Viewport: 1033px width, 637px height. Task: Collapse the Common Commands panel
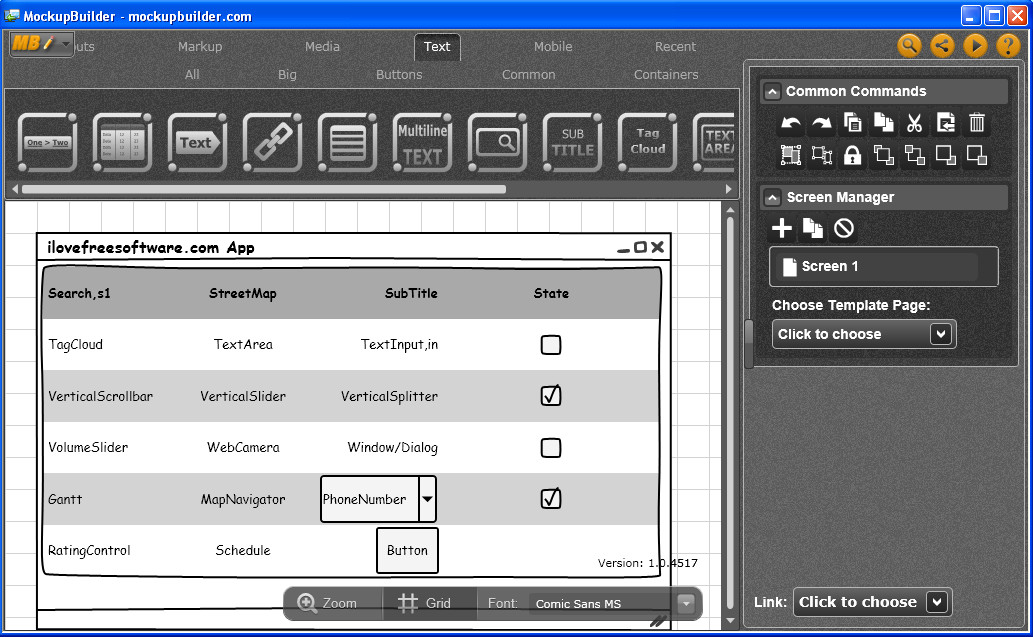771,92
